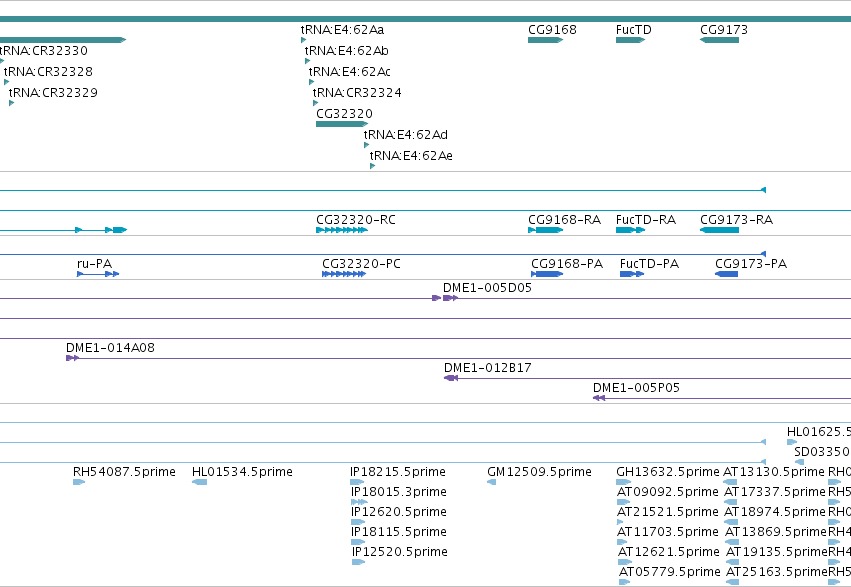The image size is (851, 587).
Task: Click tRNA:E4:62Ad feature label
Action: click(x=406, y=135)
